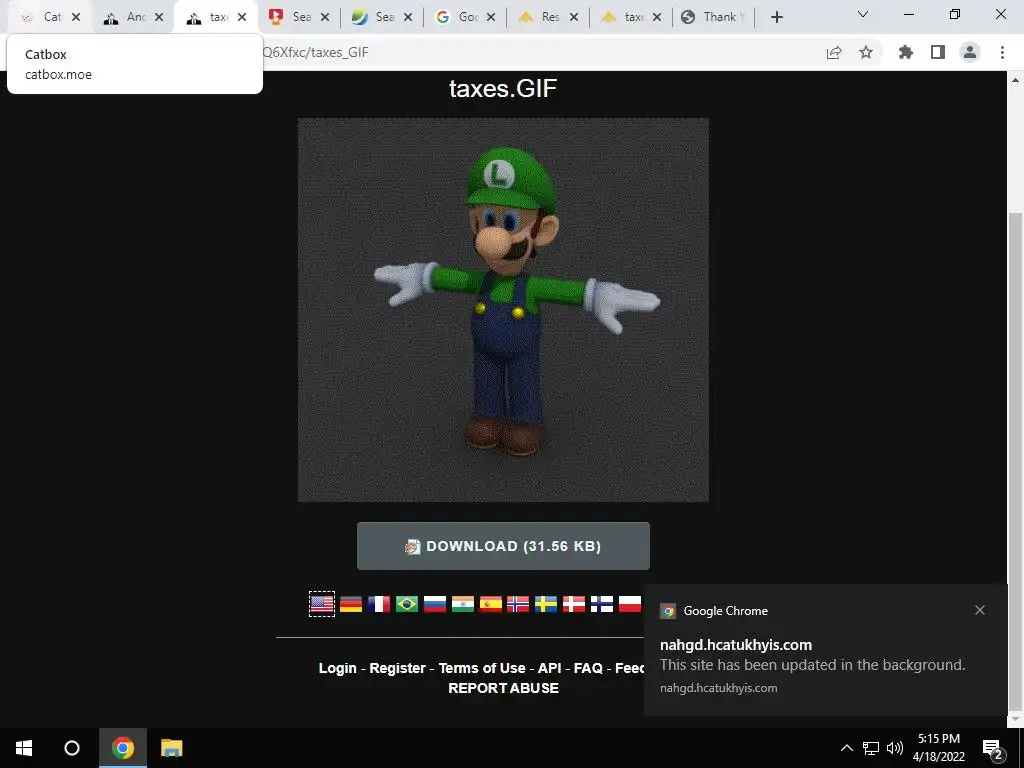The height and width of the screenshot is (768, 1024).
Task: Close the active taxes tab
Action: (242, 17)
